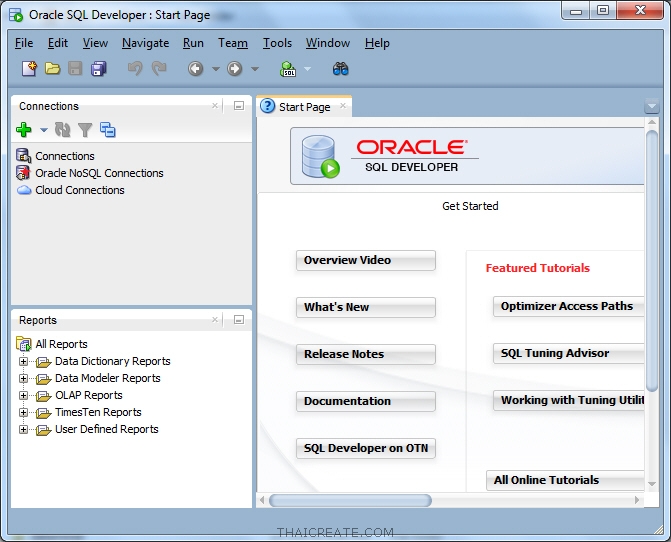Click the green plus New Connection icon

tap(24, 130)
